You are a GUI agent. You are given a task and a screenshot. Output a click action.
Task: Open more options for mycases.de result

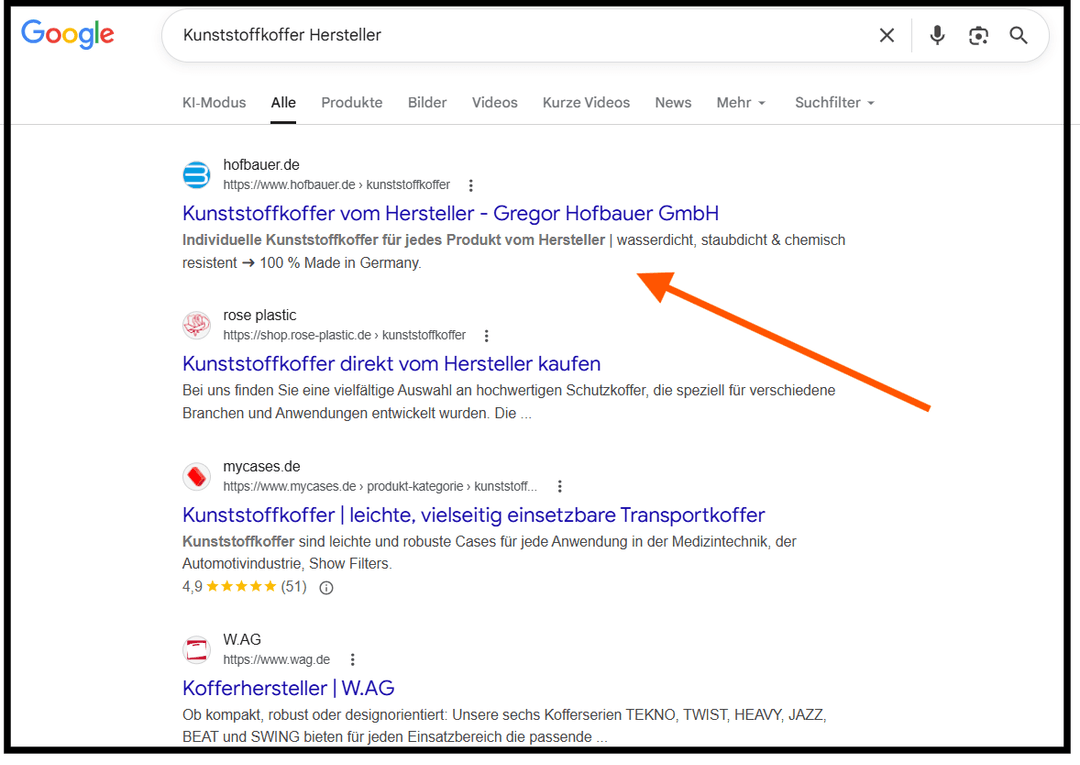tap(559, 487)
